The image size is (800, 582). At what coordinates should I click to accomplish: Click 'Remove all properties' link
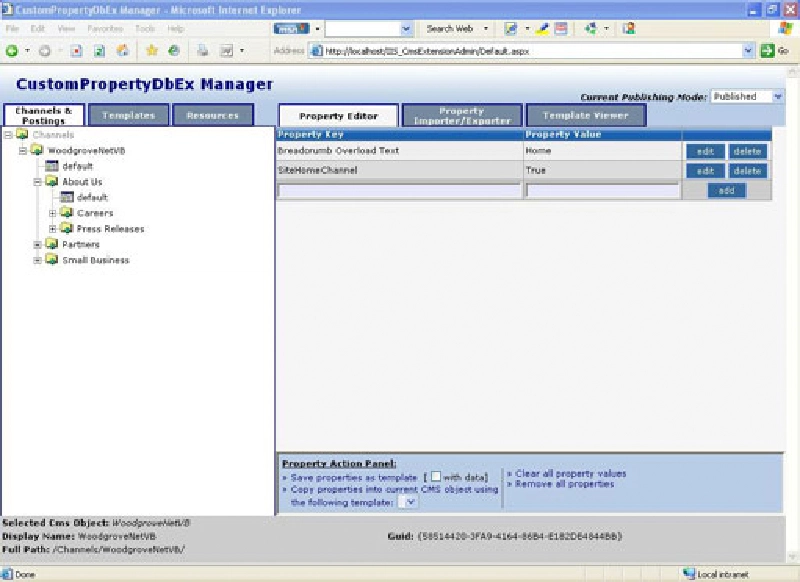564,484
